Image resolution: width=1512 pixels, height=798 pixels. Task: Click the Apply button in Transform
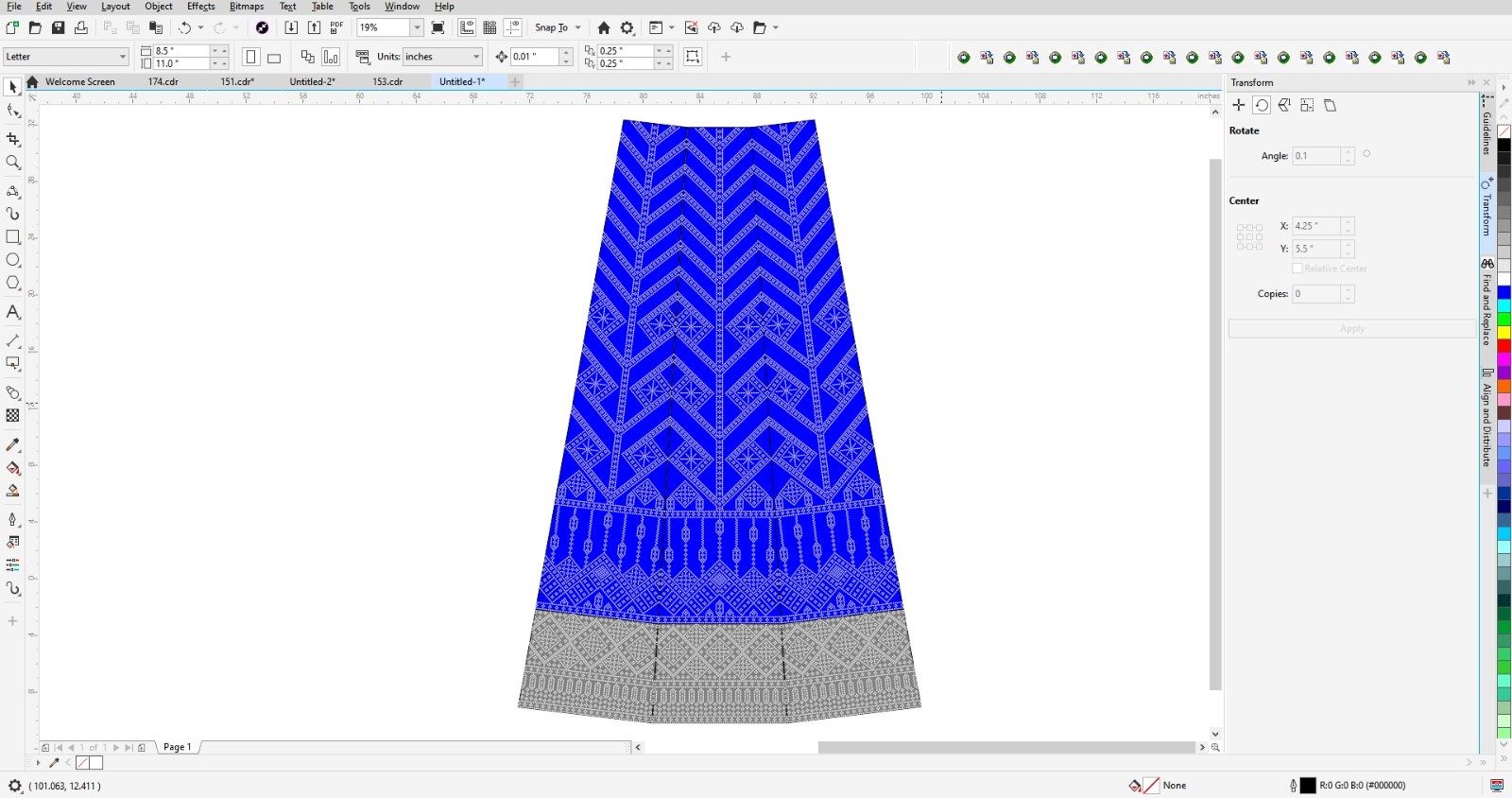1352,328
